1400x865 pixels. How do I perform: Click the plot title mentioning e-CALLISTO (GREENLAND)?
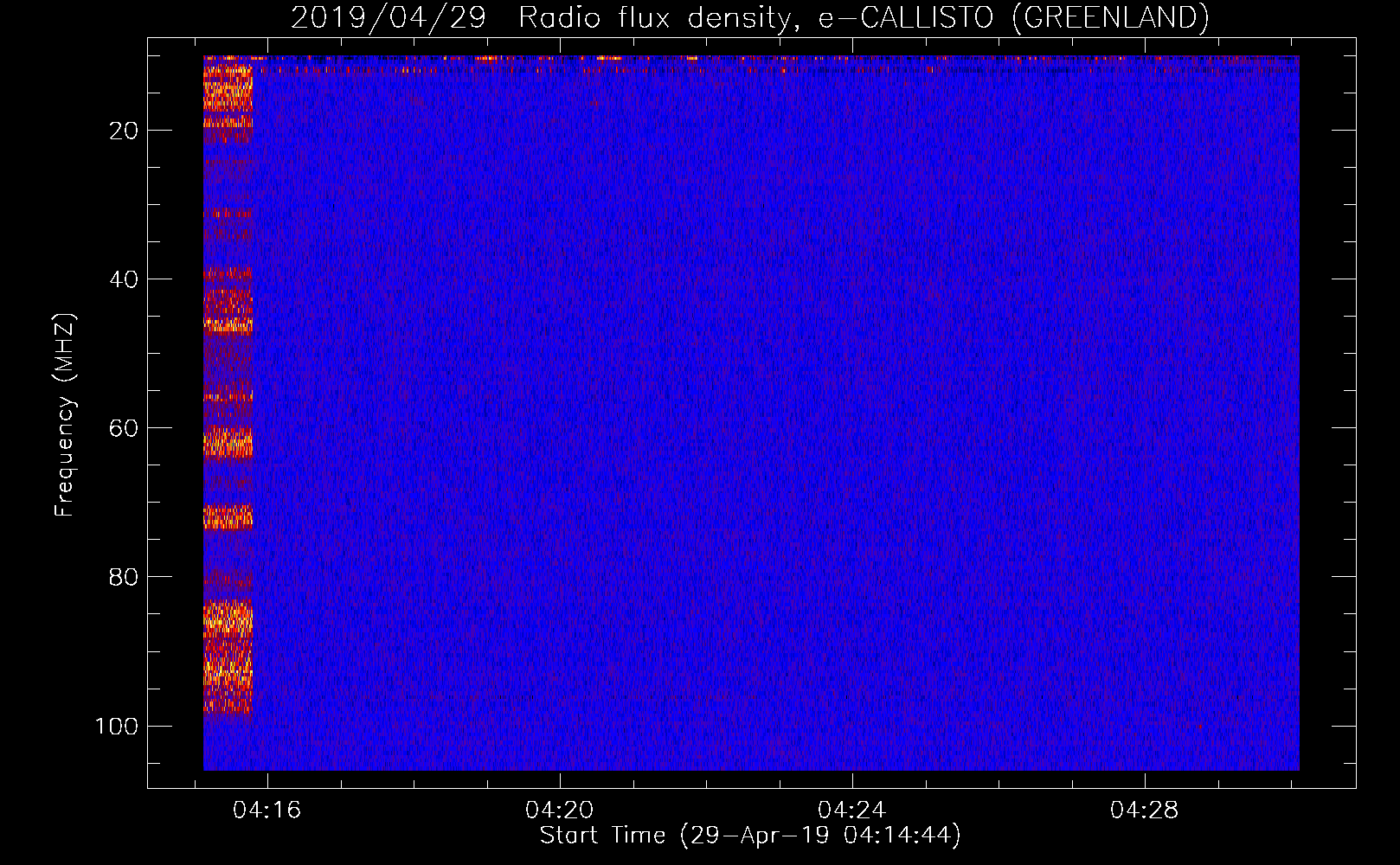(749, 17)
